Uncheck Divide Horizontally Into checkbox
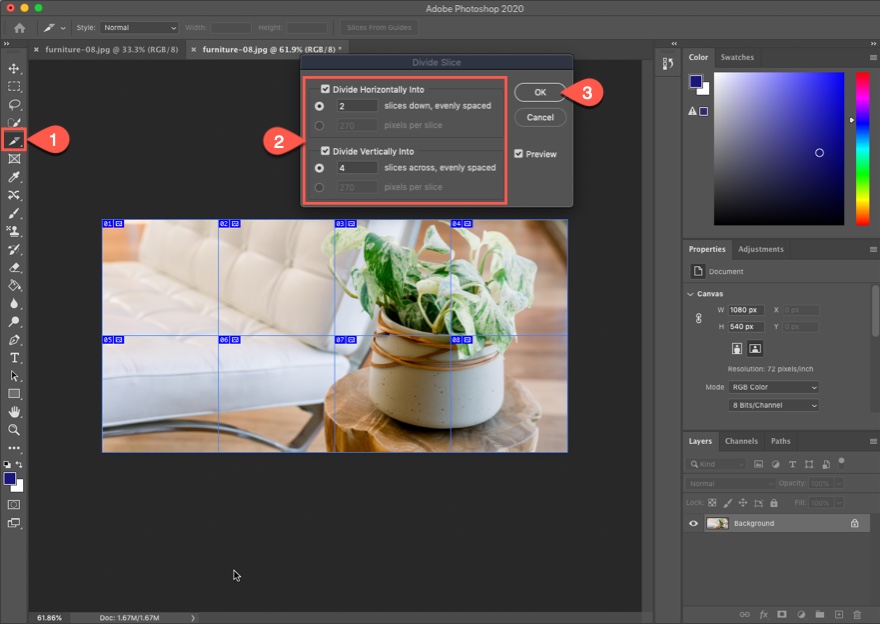 (326, 89)
